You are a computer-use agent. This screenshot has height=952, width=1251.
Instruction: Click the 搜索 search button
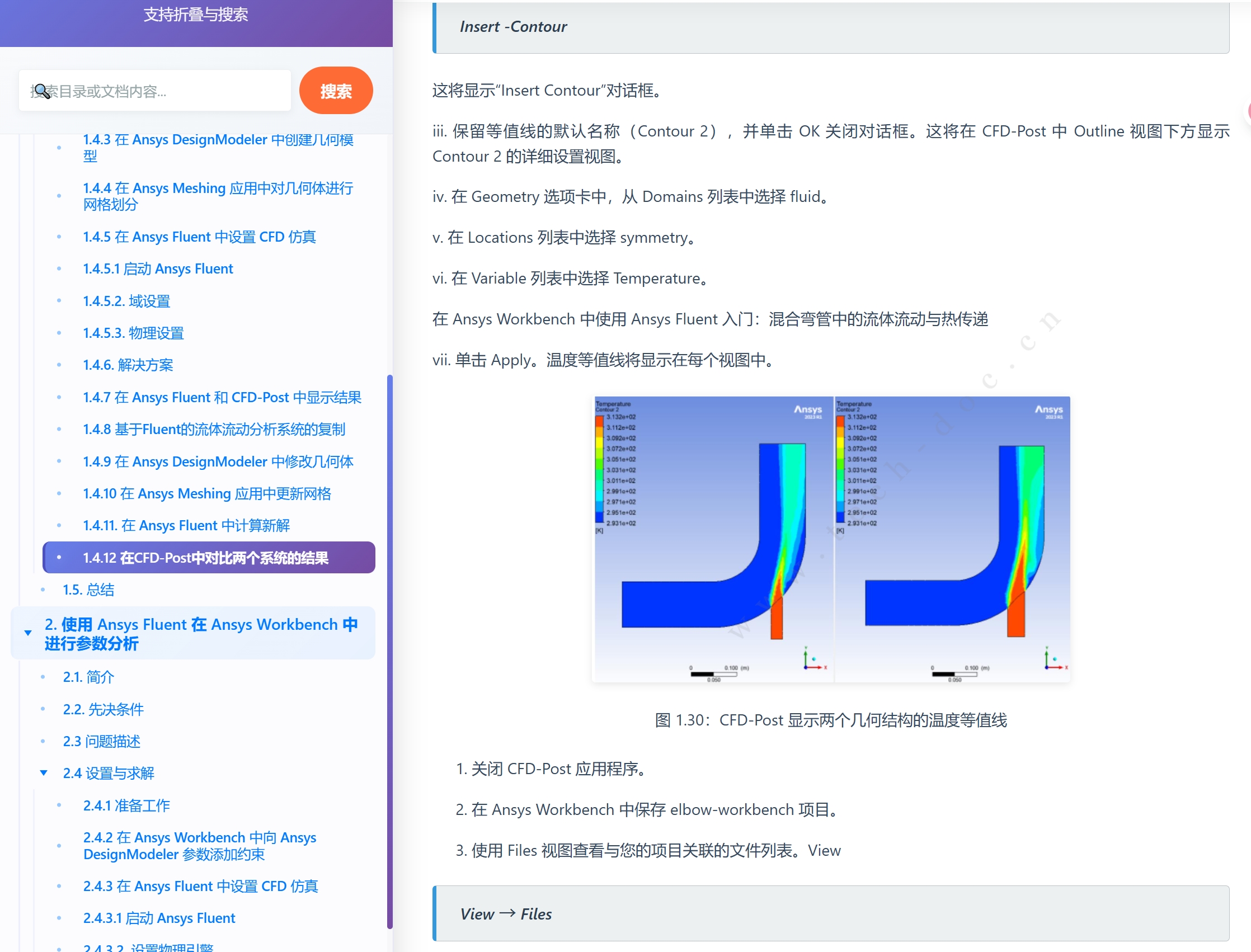pos(336,91)
